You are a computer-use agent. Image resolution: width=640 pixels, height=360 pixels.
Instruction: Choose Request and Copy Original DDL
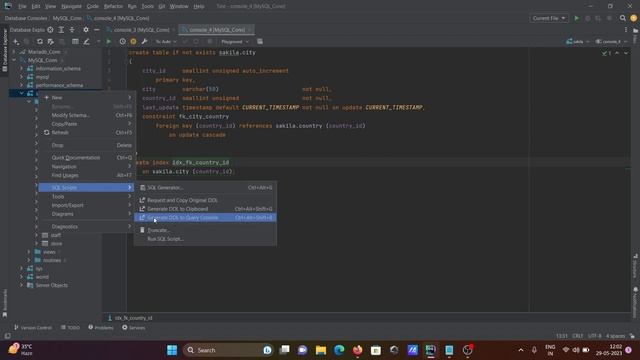tap(205, 200)
